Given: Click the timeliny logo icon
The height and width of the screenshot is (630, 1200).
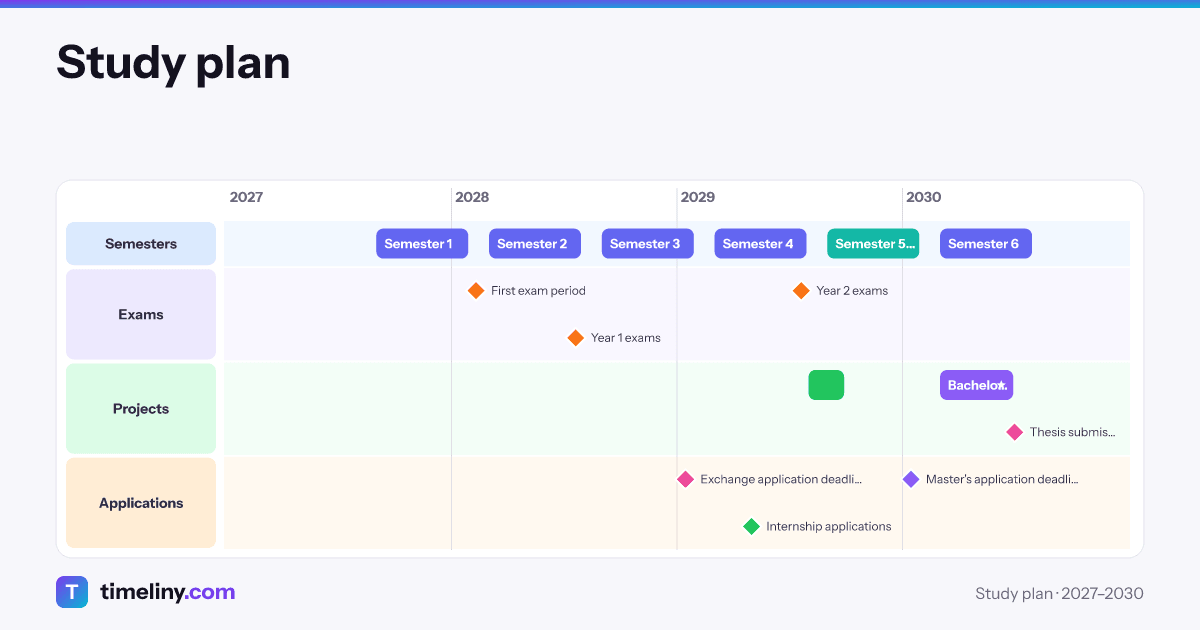Looking at the screenshot, I should (x=72, y=592).
